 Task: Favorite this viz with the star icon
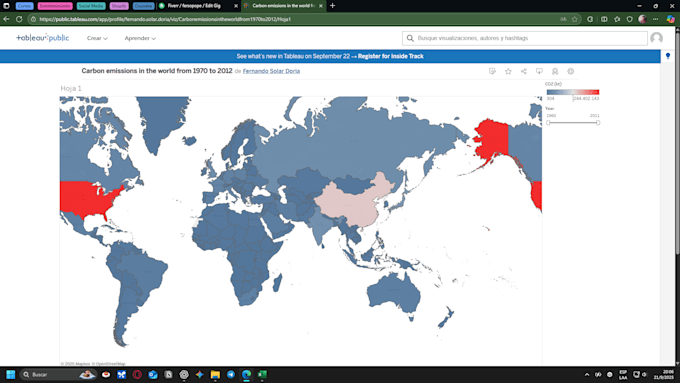[x=508, y=71]
